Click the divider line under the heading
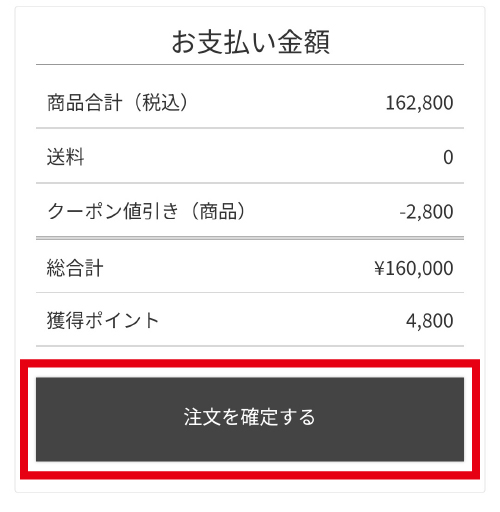 tap(250, 64)
